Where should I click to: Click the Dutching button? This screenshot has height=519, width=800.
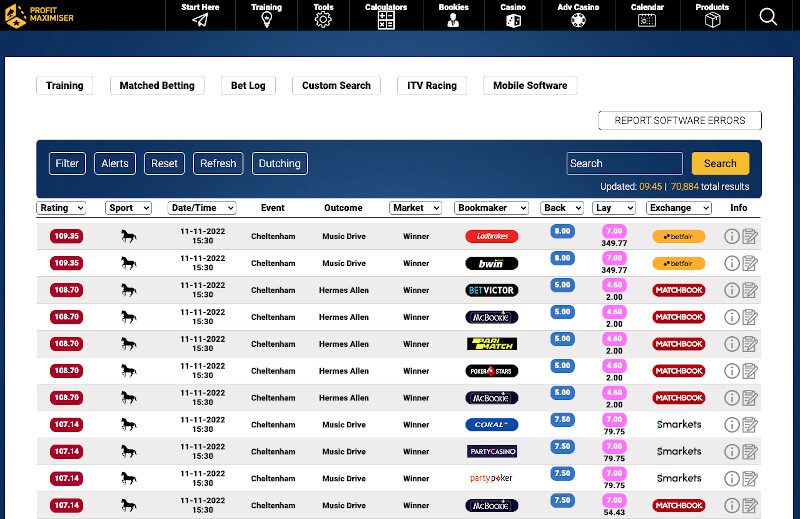(x=280, y=163)
